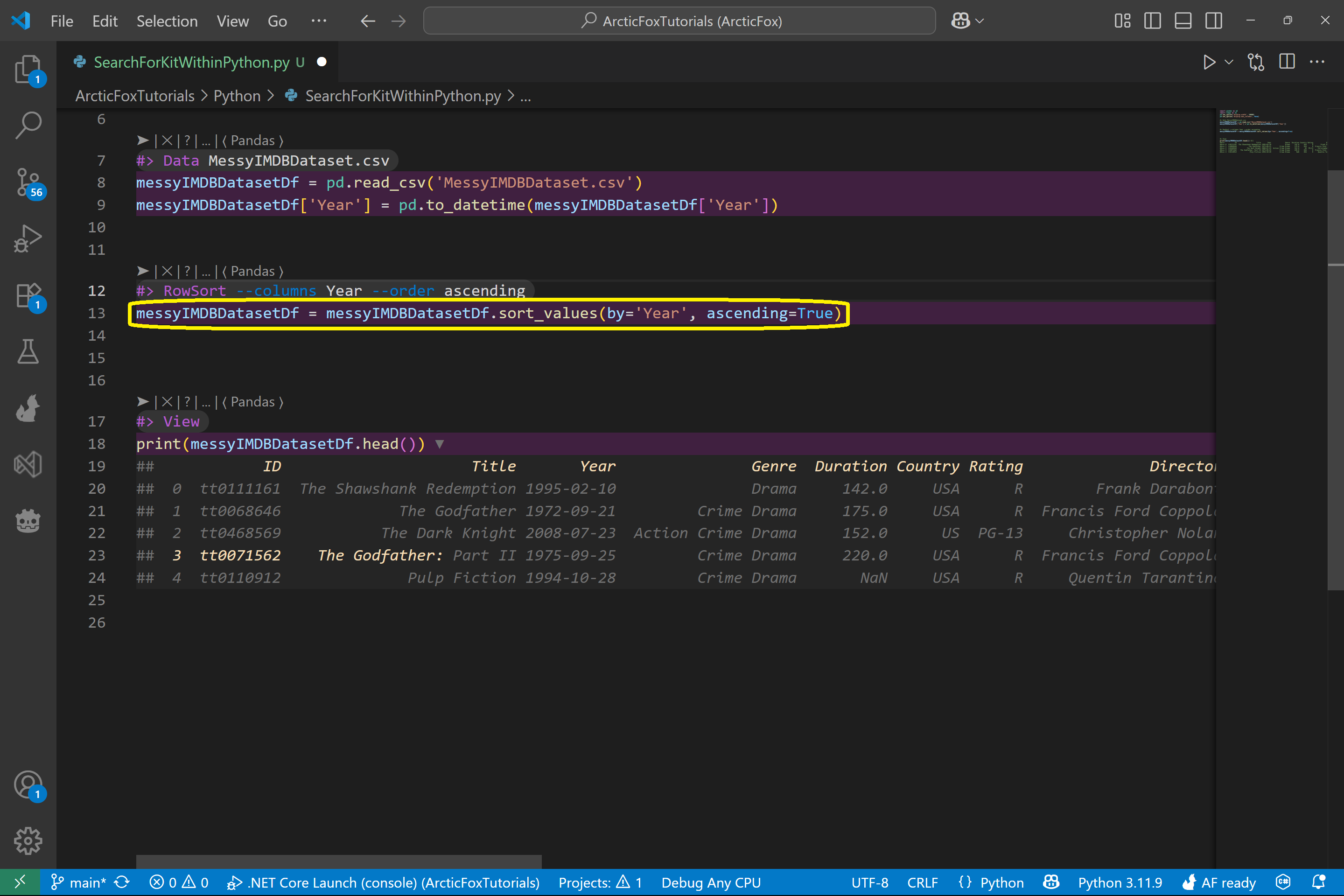The width and height of the screenshot is (1344, 896).
Task: Change end of line sequence CRLF
Action: (x=922, y=882)
